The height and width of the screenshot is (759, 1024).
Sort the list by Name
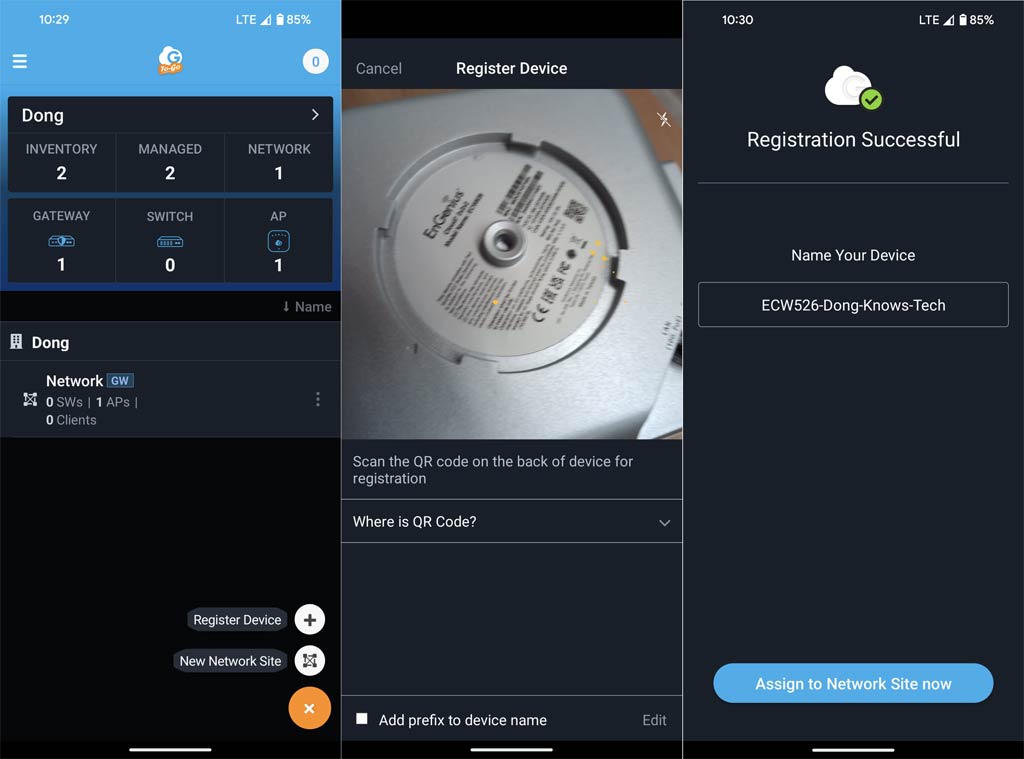pos(307,306)
